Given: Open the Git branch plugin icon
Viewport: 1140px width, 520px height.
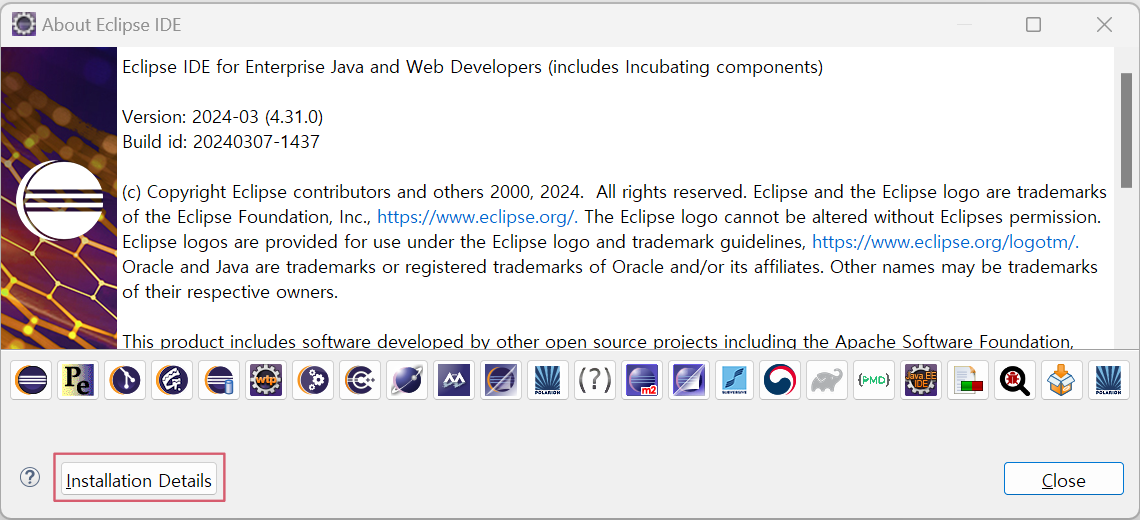Looking at the screenshot, I should (124, 381).
